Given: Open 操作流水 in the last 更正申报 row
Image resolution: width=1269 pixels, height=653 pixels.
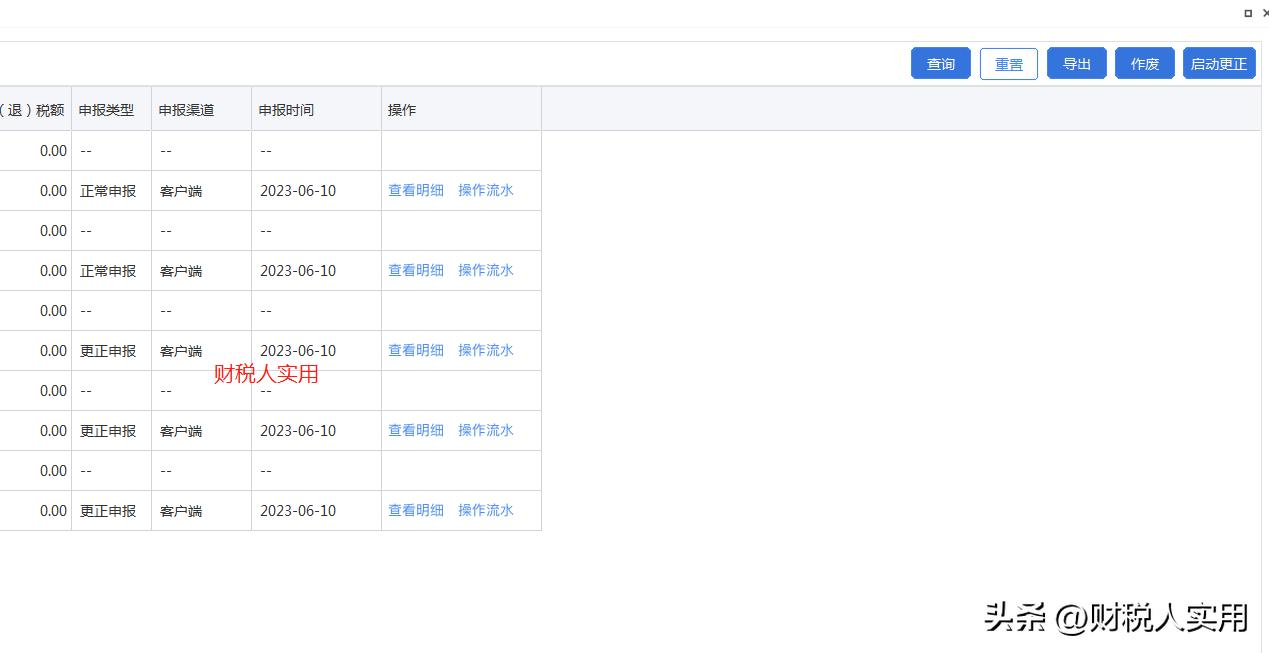Looking at the screenshot, I should point(485,510).
